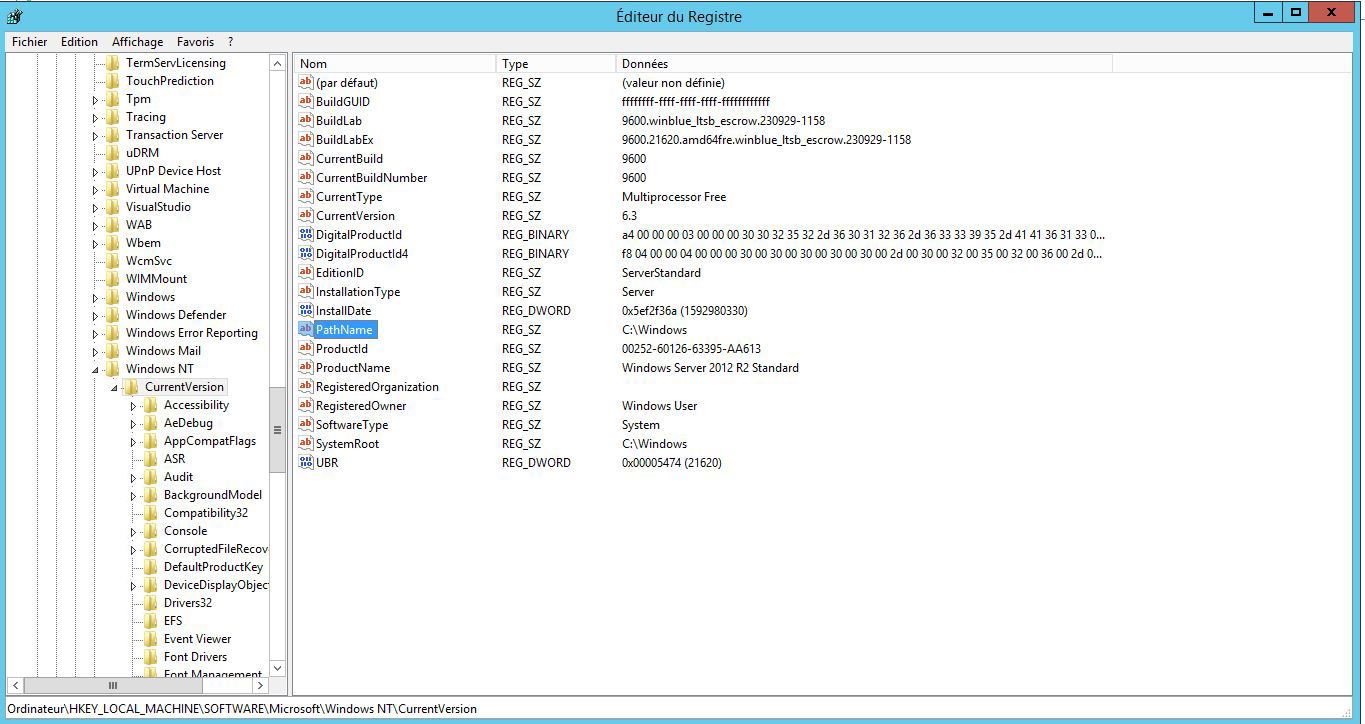Select the RegisteredOrganization value name
The image size is (1365, 724).
[x=377, y=386]
